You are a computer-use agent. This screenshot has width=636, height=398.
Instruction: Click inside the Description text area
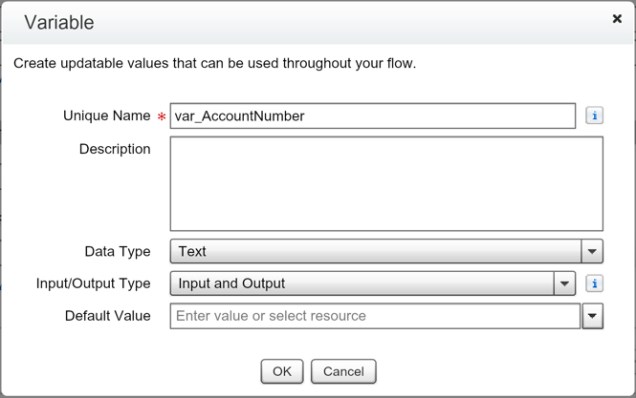click(386, 184)
